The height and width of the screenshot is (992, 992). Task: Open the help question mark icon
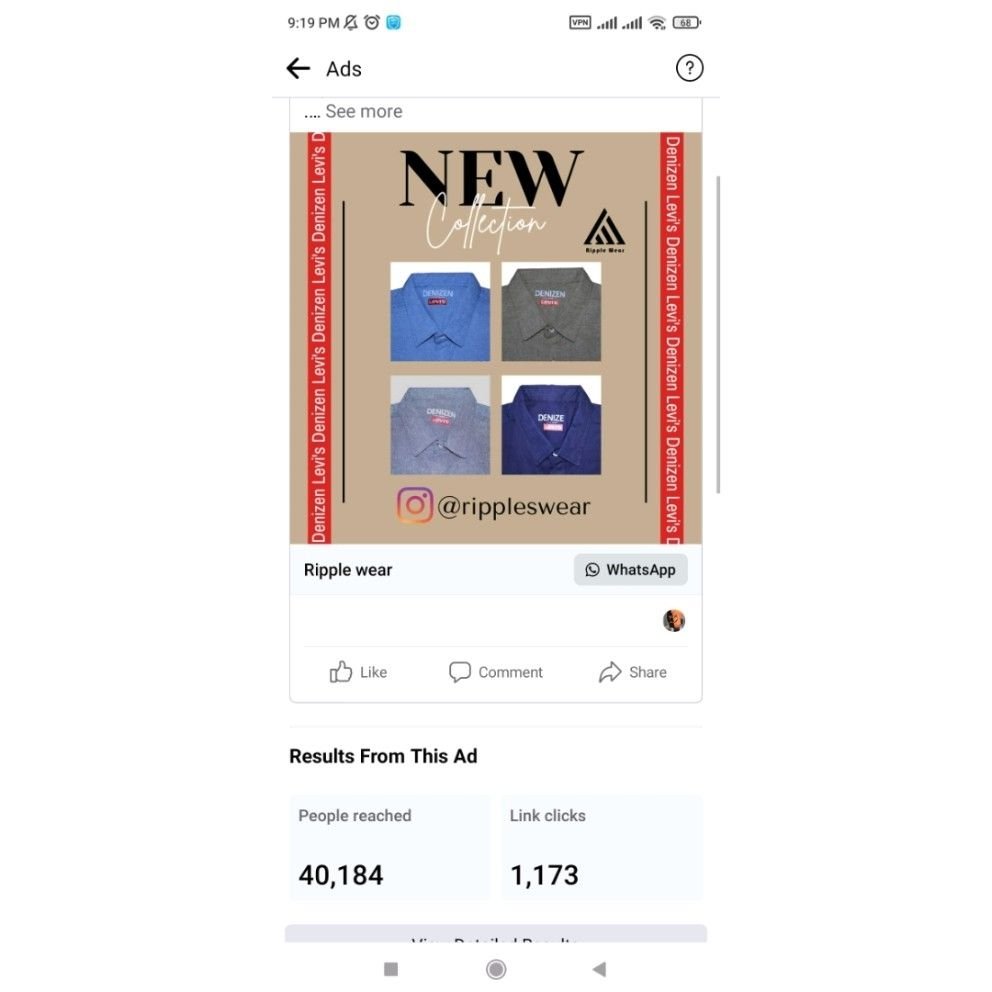tap(689, 68)
